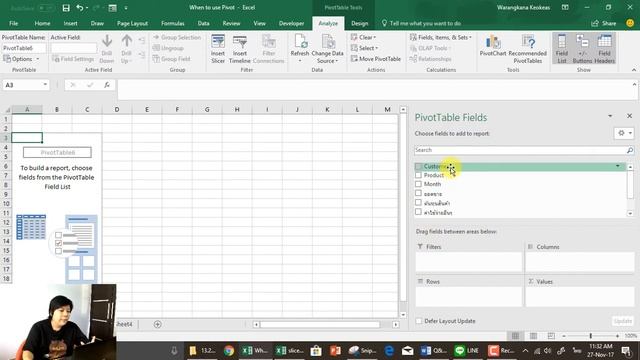Open PowerPoint from the taskbar
The width and height of the screenshot is (640, 360).
point(336,351)
